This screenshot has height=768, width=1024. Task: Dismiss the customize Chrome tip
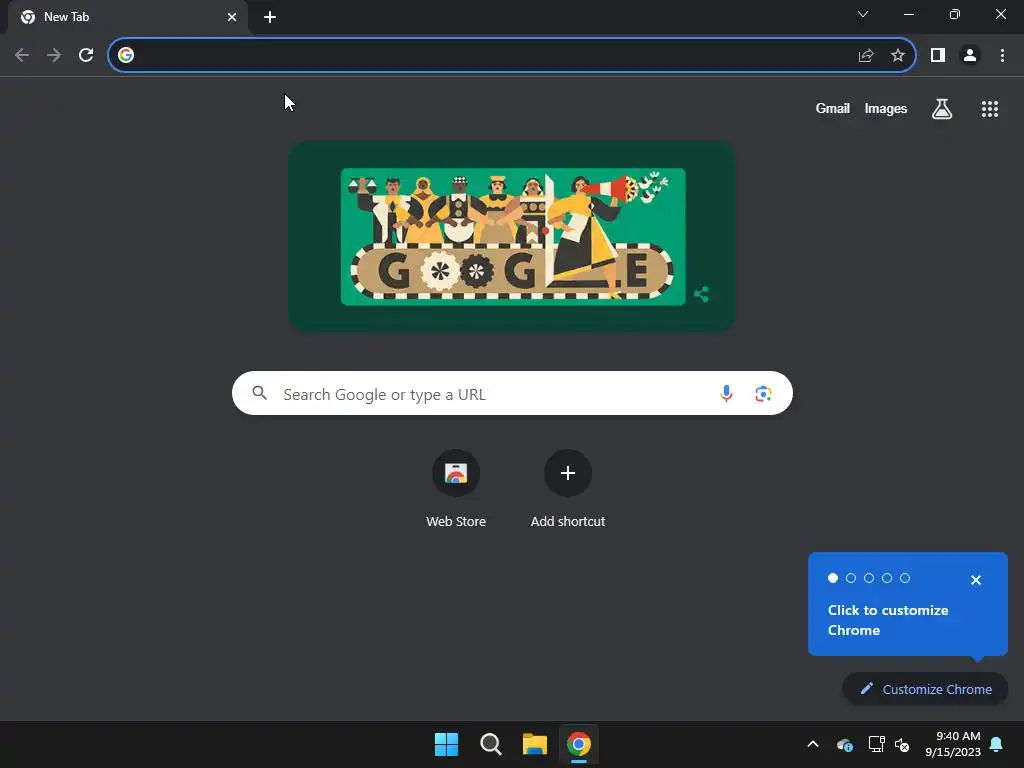(976, 580)
